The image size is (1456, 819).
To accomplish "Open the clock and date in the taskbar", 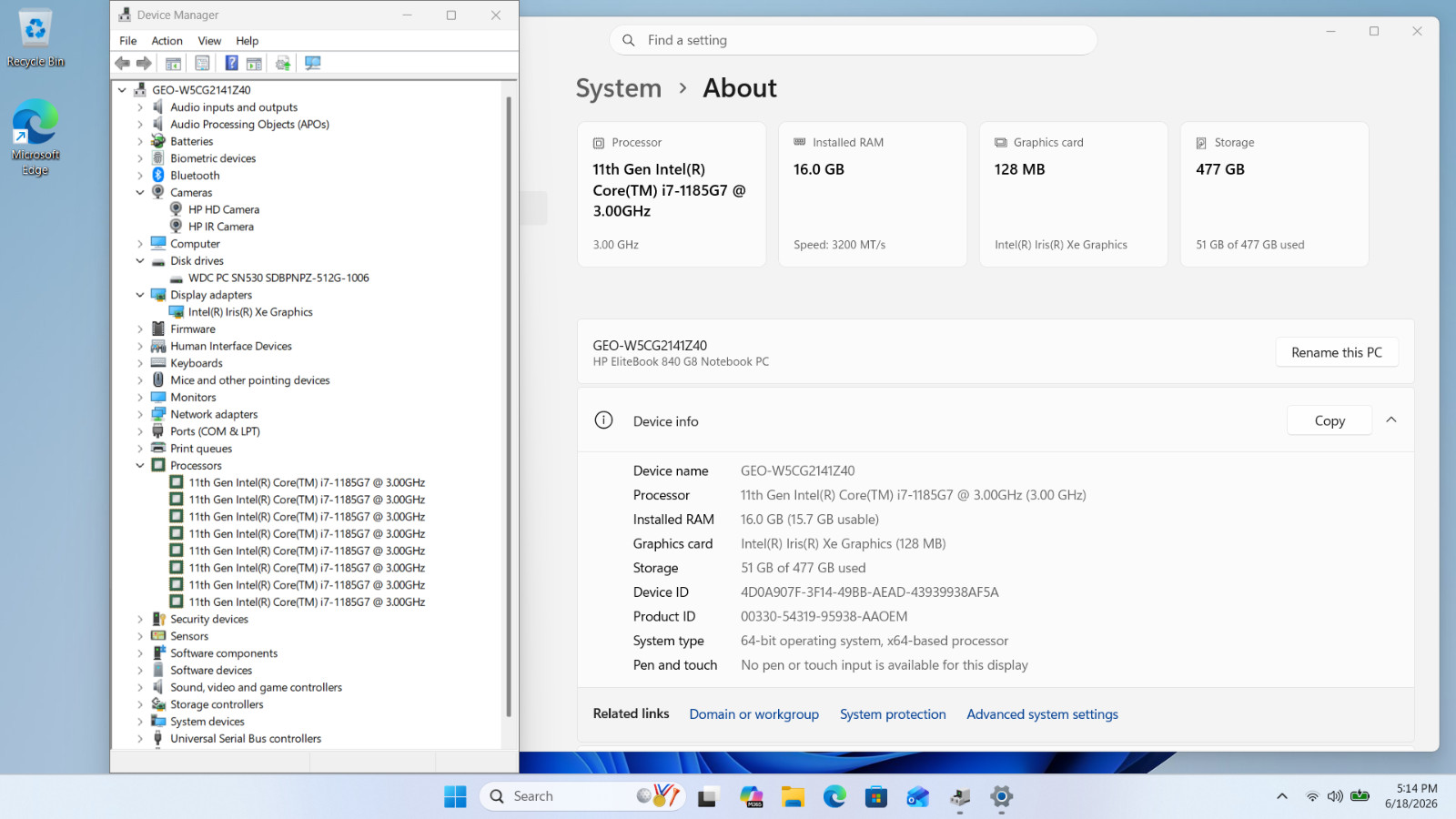I will [x=1411, y=796].
